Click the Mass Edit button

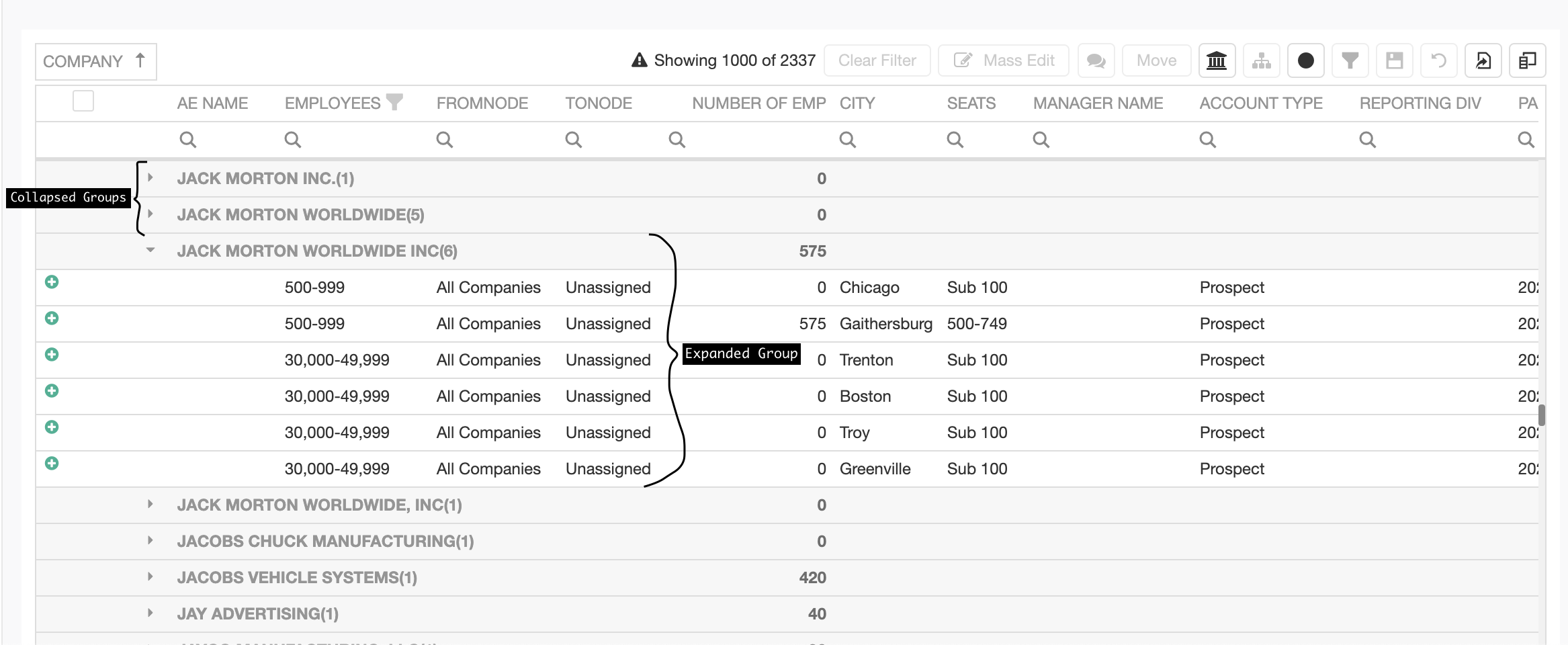coord(1004,60)
